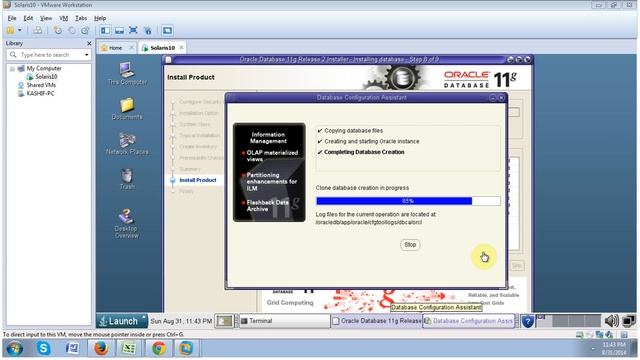
Task: Click the Solaris panel date and time
Action: (181, 321)
